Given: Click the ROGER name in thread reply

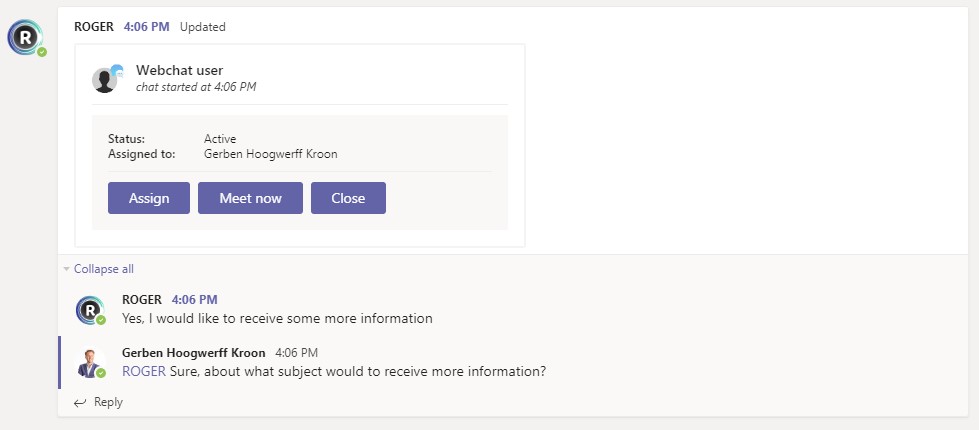Looking at the screenshot, I should (x=142, y=299).
